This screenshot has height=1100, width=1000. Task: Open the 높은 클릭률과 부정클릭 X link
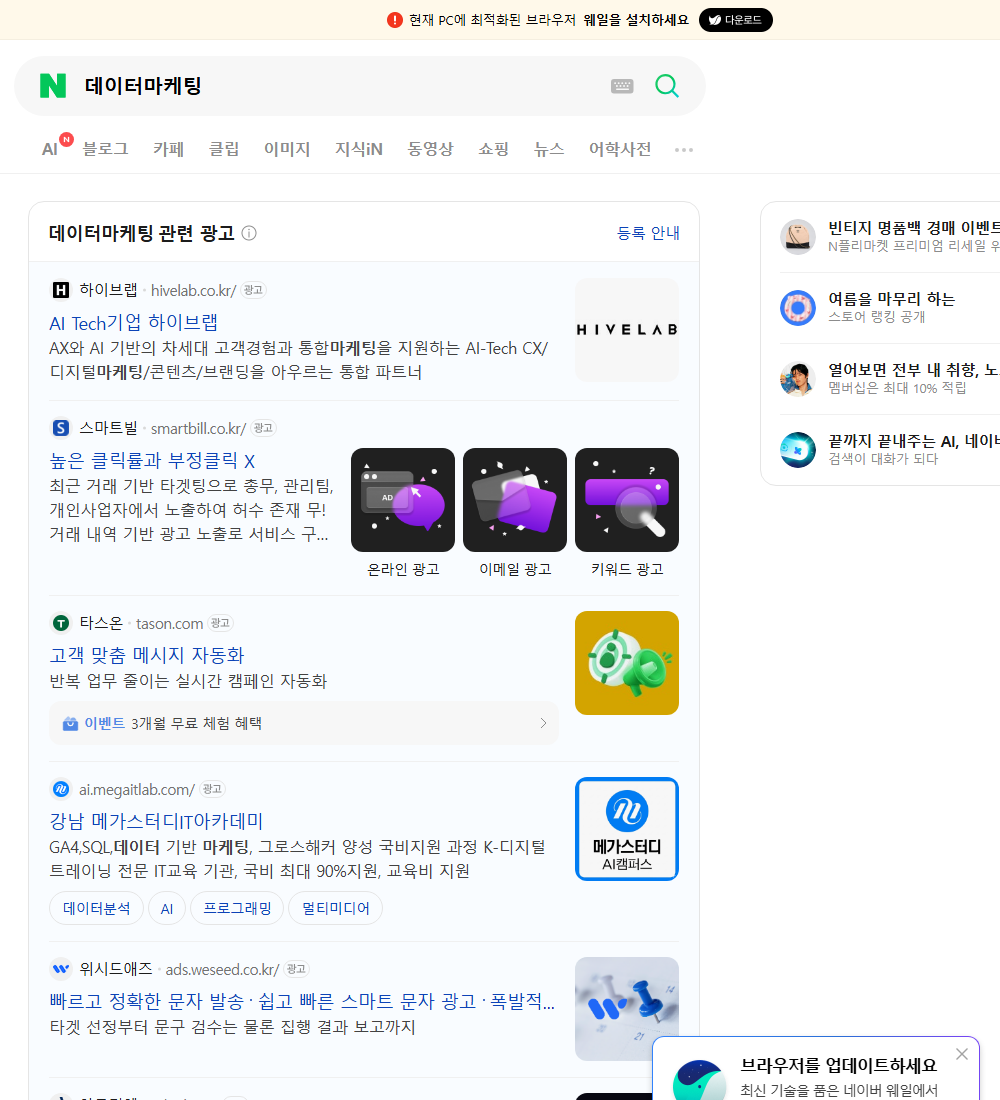(x=152, y=461)
